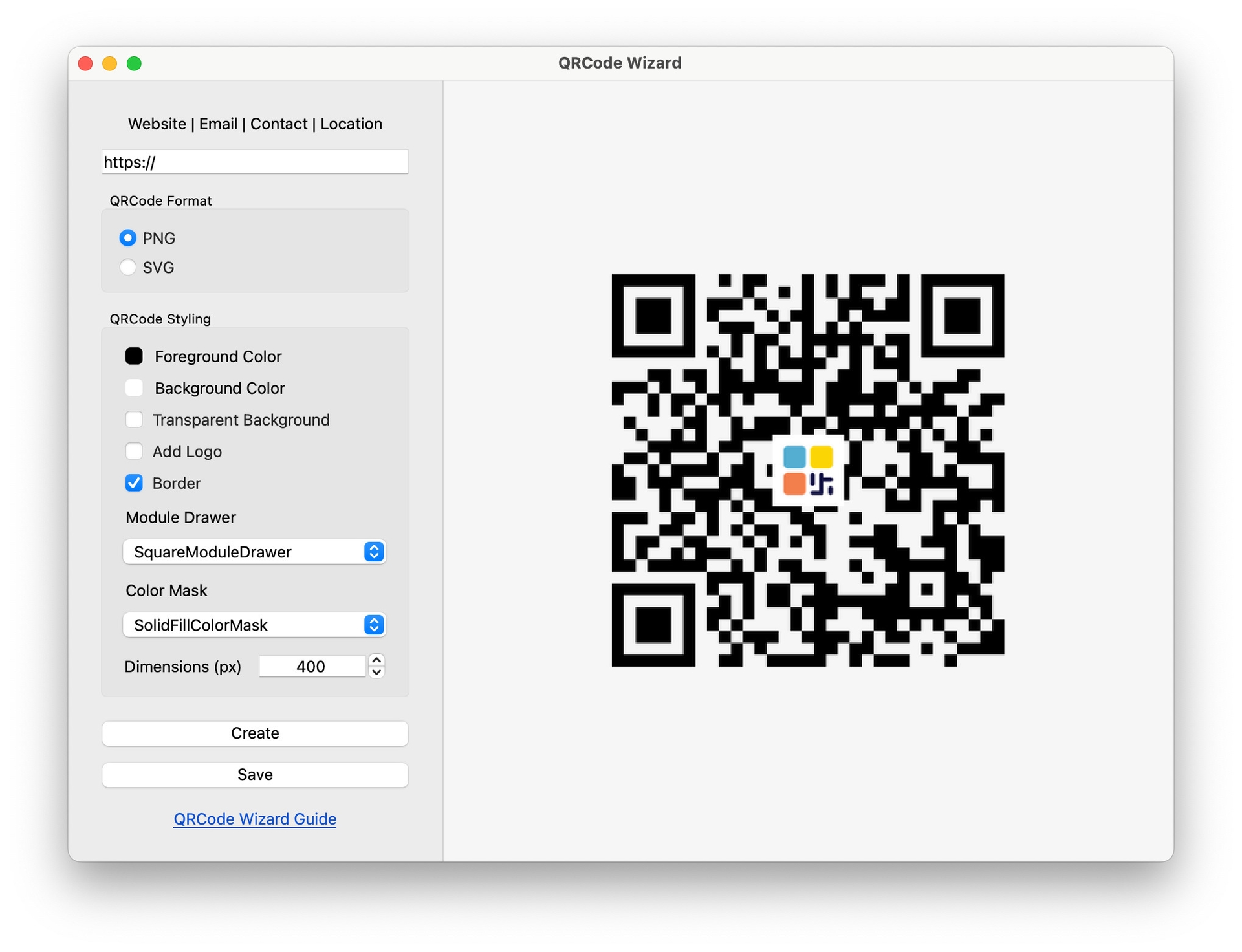
Task: Open the QRCode Wizard Guide link
Action: point(255,819)
